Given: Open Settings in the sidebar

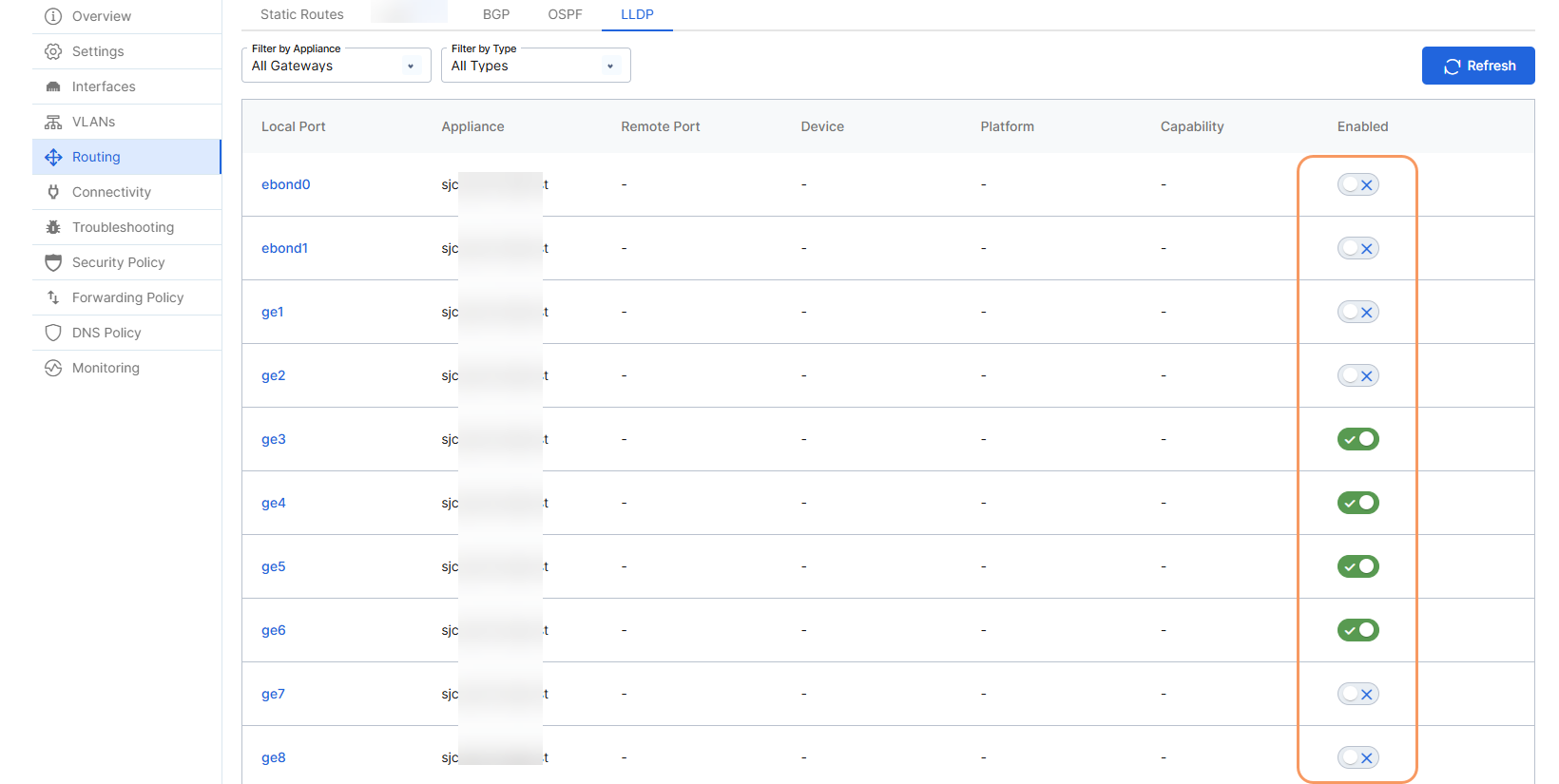Looking at the screenshot, I should (x=126, y=51).
